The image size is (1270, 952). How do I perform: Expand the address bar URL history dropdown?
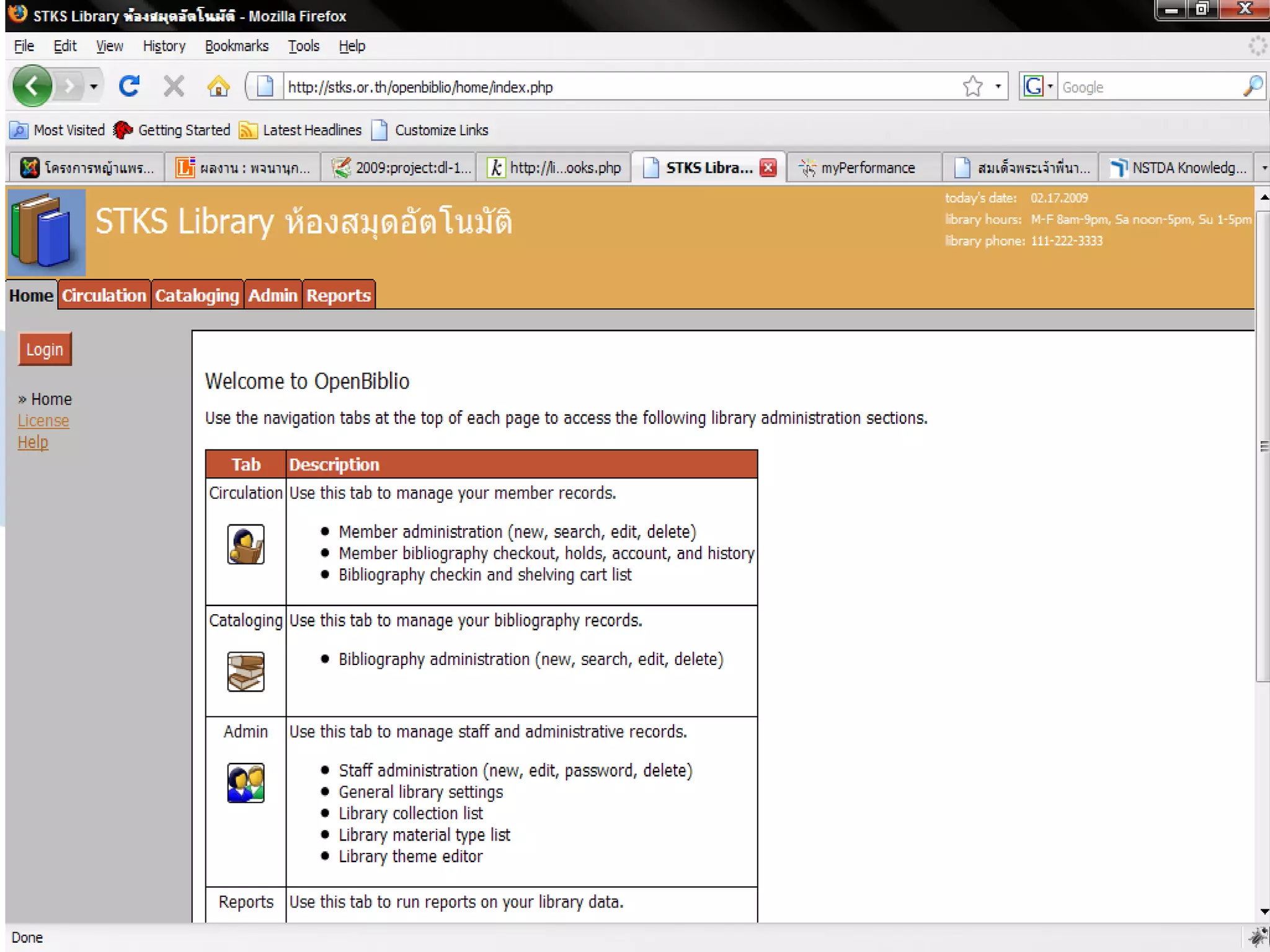pyautogui.click(x=998, y=86)
